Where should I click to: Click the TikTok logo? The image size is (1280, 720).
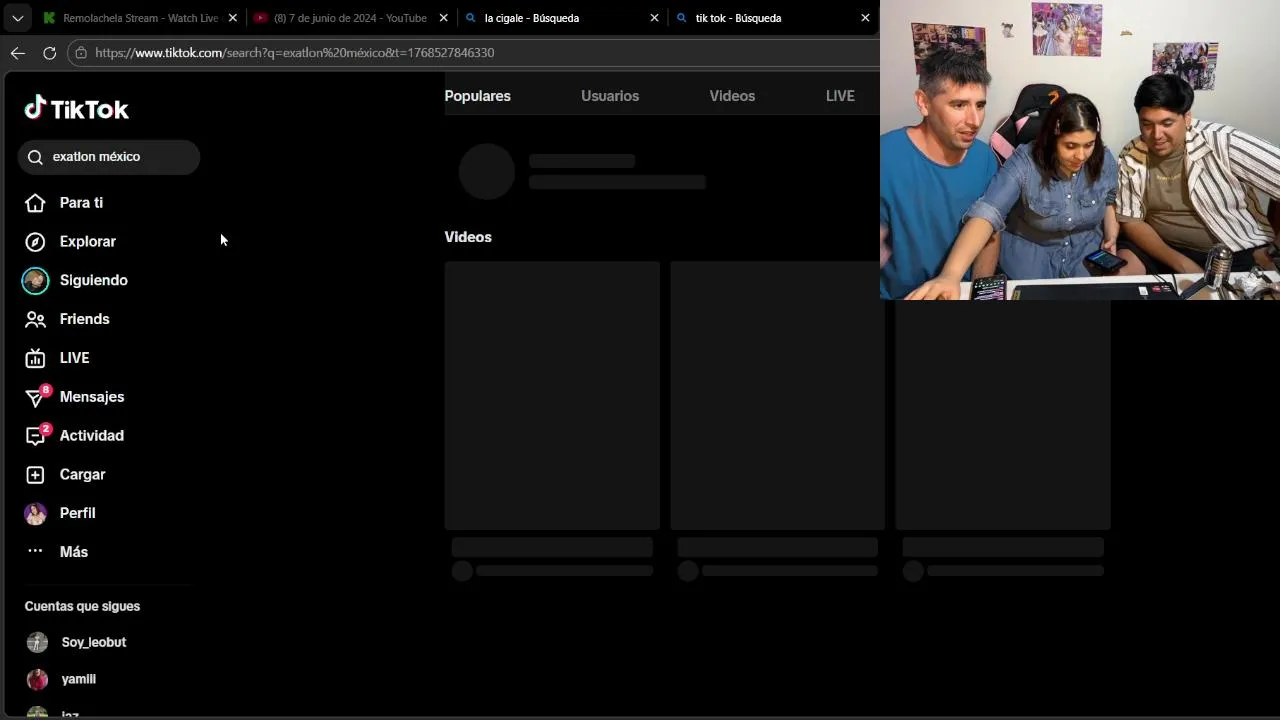[x=77, y=109]
